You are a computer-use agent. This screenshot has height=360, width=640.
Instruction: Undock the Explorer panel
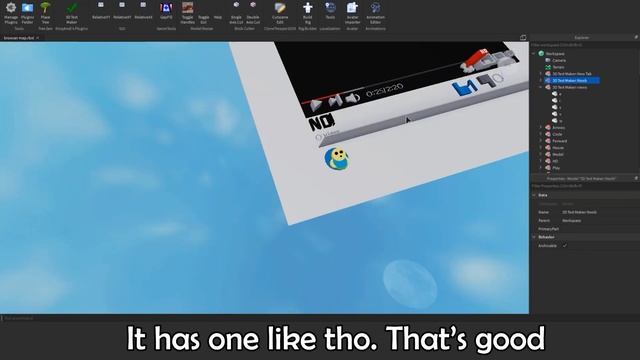[x=636, y=37]
